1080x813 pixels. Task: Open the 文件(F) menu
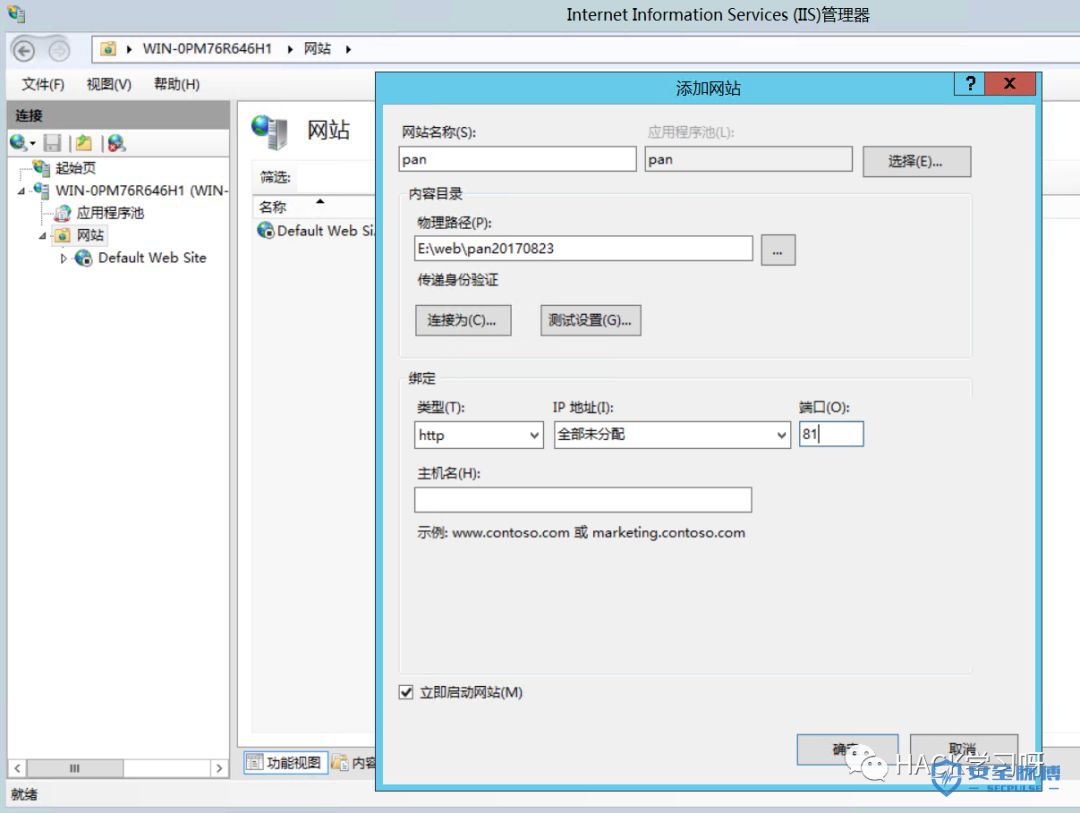pyautogui.click(x=43, y=84)
